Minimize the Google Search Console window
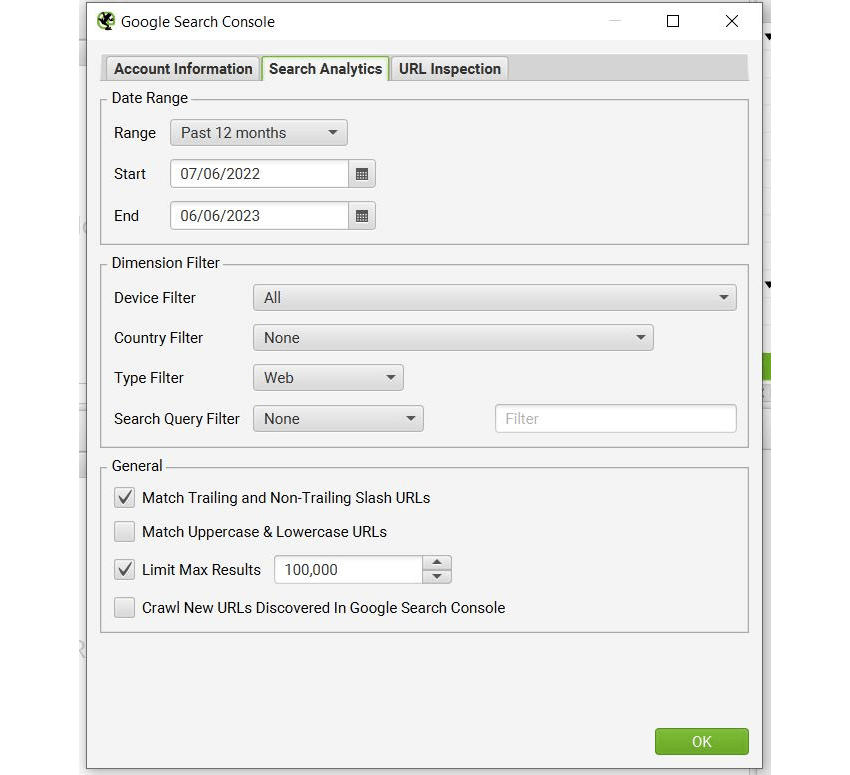The image size is (850, 775). pos(615,21)
